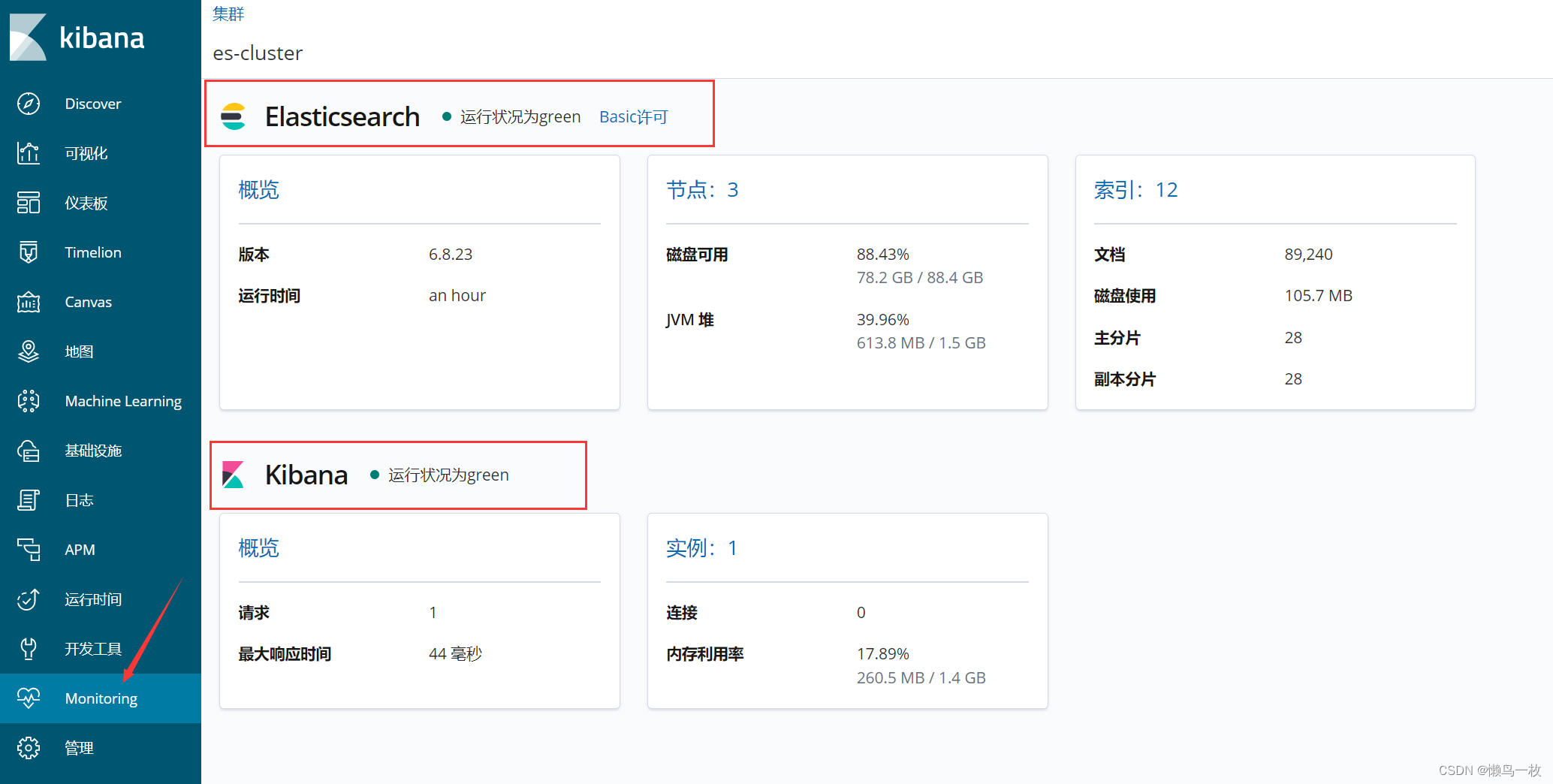Viewport: 1553px width, 784px height.
Task: Click the Machine Learning icon
Action: click(x=29, y=401)
